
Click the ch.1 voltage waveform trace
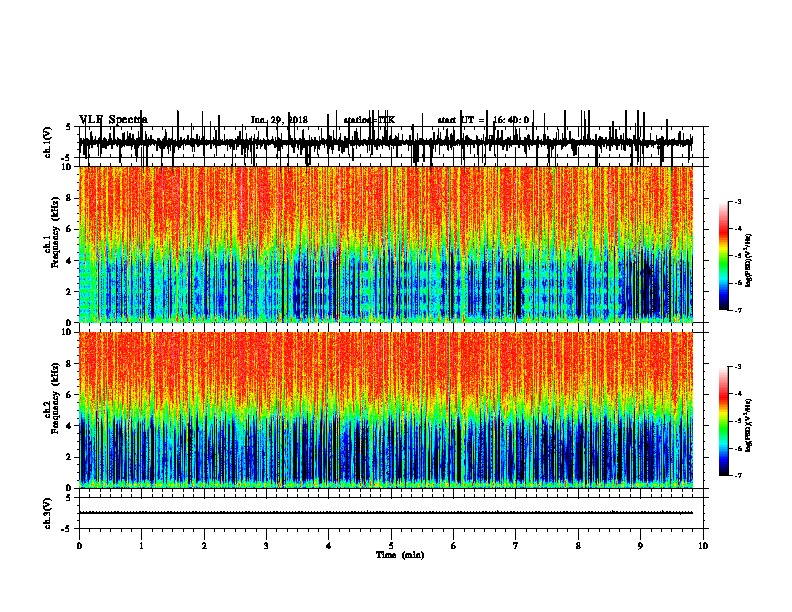point(386,142)
